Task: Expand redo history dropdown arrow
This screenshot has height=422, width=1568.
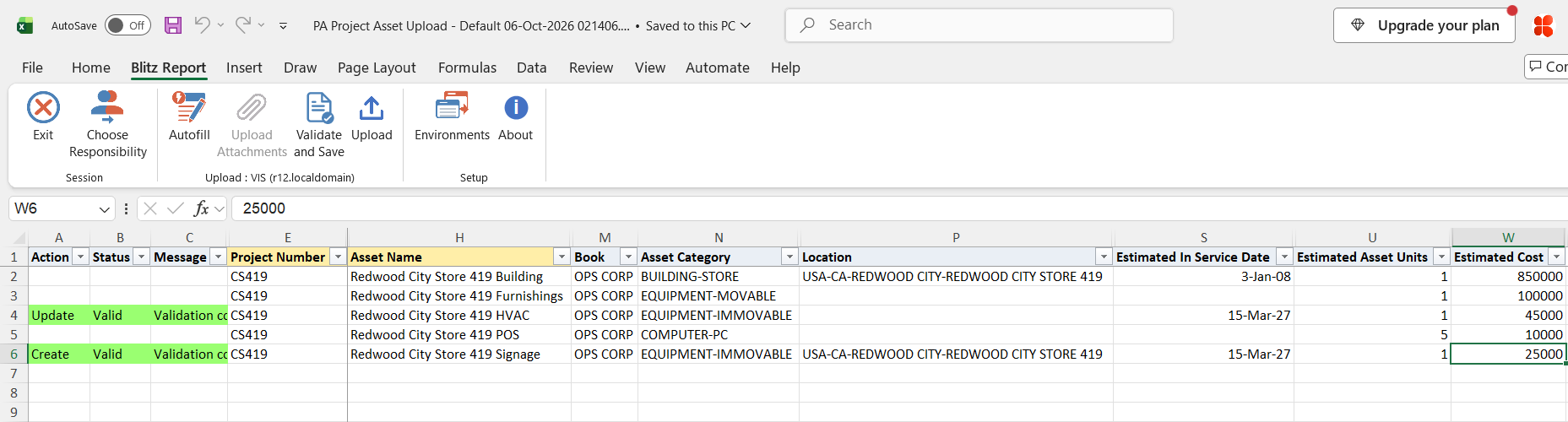Action: [262, 25]
